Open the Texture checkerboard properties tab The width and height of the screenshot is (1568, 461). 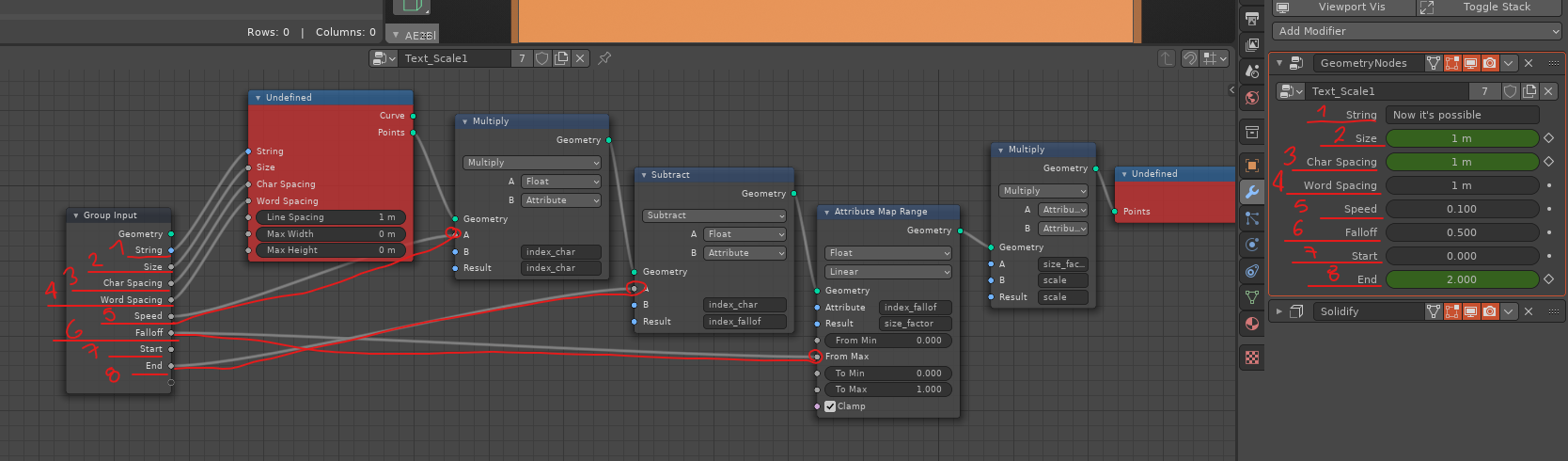(1252, 358)
